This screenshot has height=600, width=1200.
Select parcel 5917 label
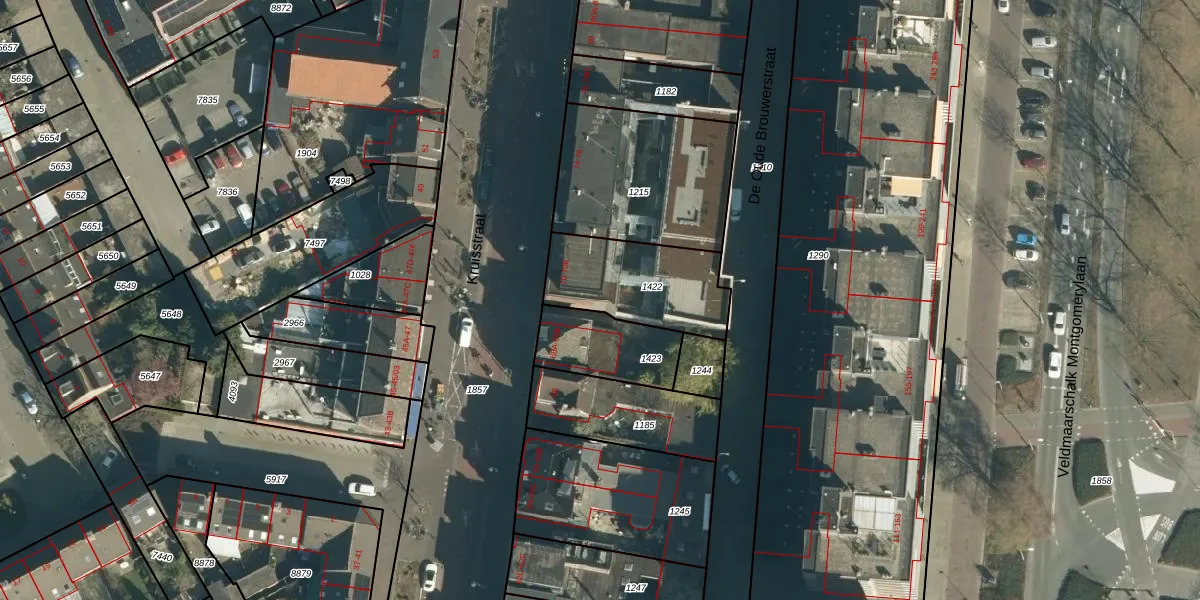pyautogui.click(x=276, y=479)
